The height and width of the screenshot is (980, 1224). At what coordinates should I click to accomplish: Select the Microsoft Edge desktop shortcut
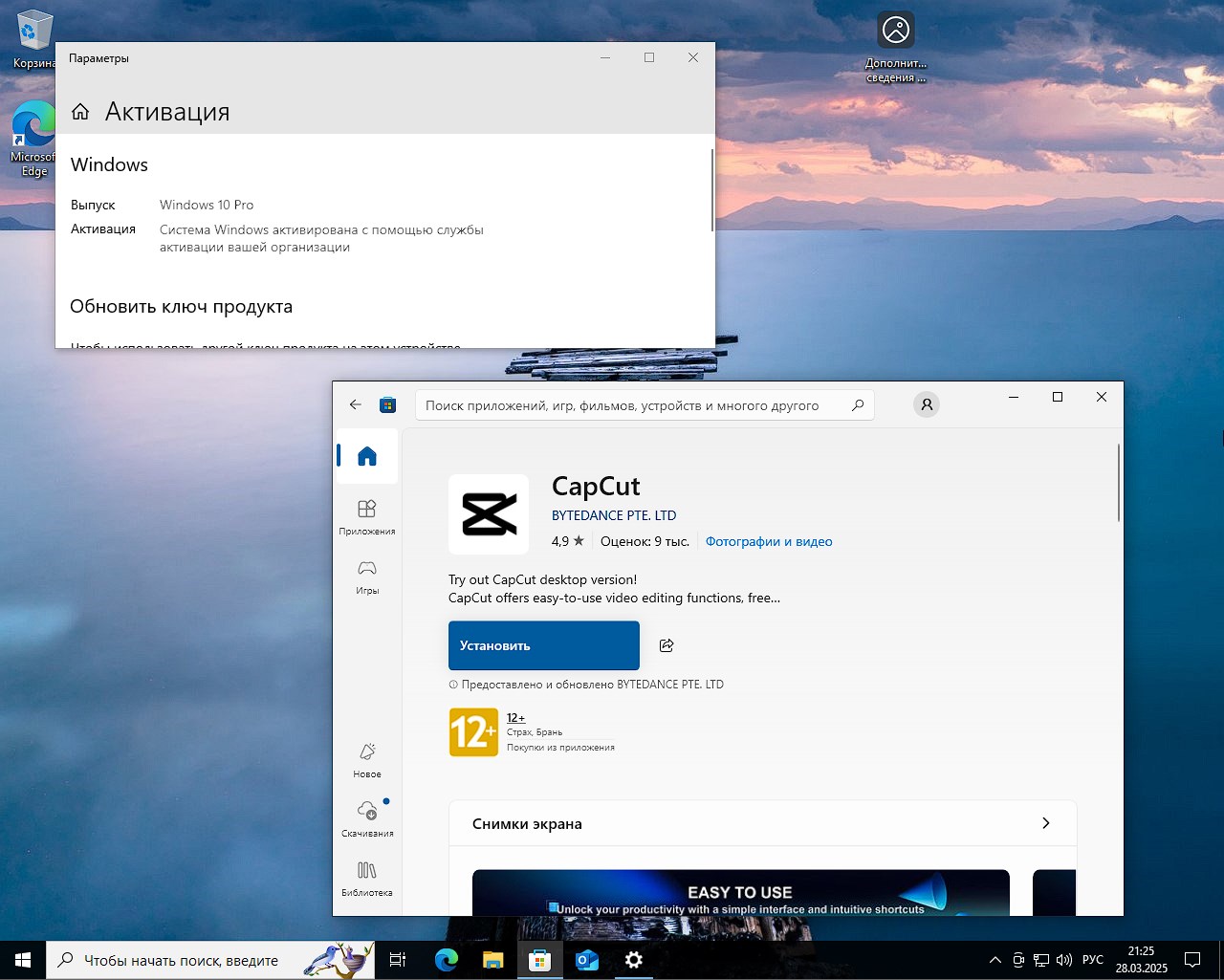click(33, 140)
